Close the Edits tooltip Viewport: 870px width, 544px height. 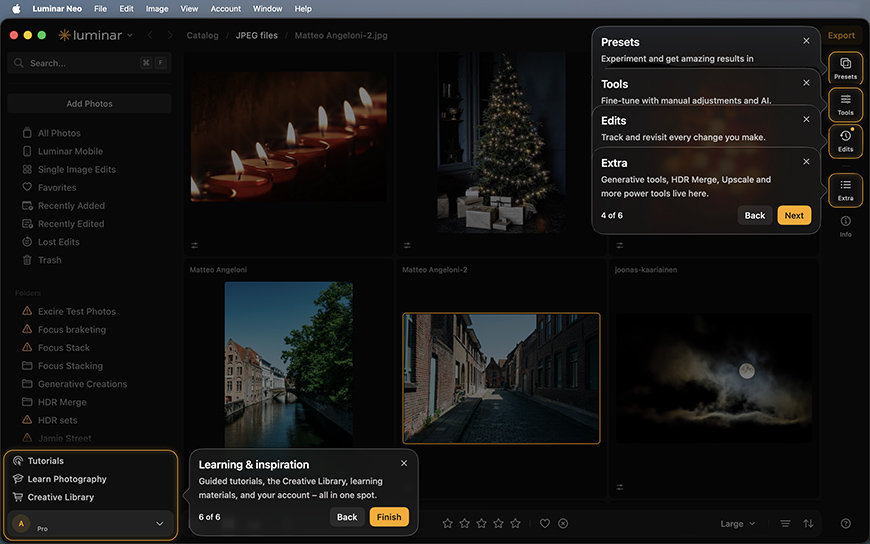[x=806, y=119]
